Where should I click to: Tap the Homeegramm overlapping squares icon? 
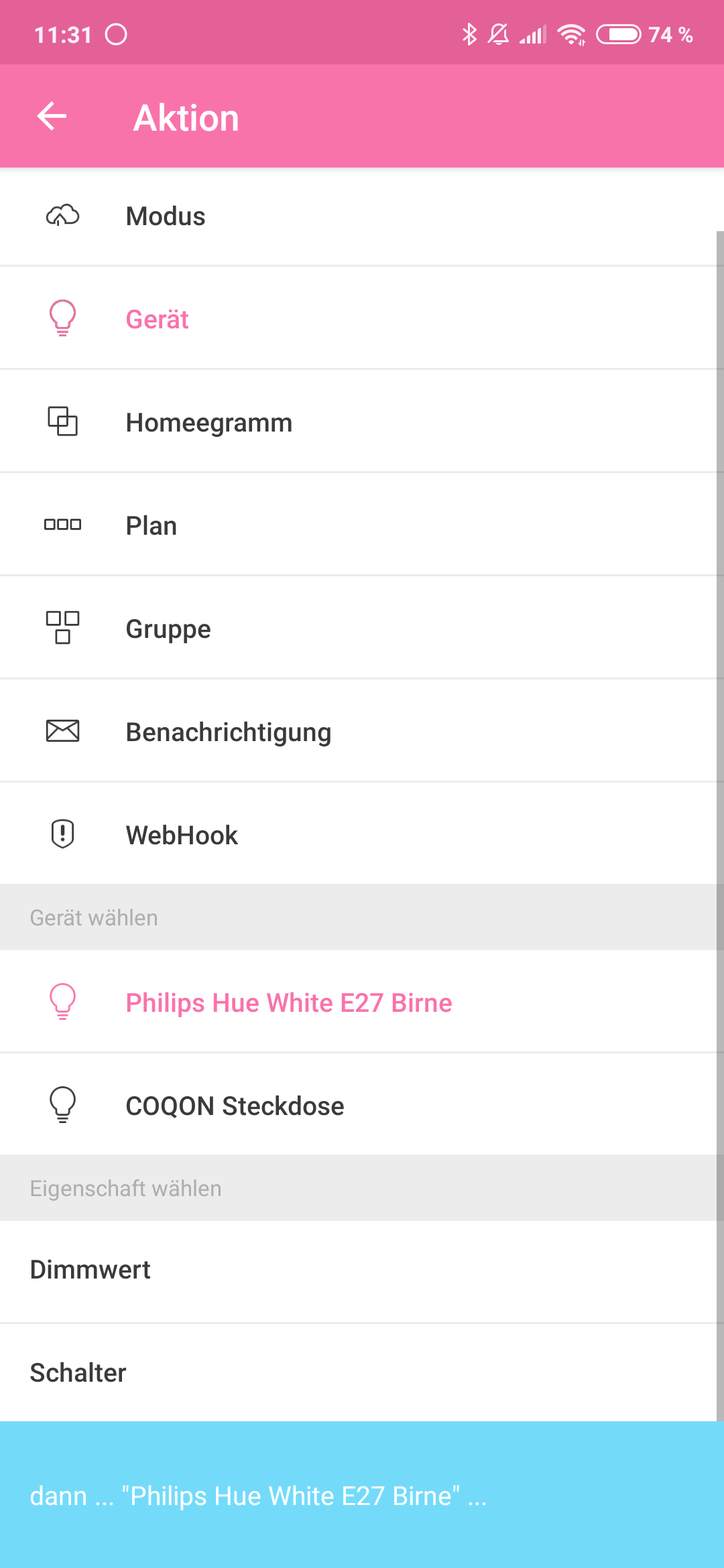pos(62,421)
